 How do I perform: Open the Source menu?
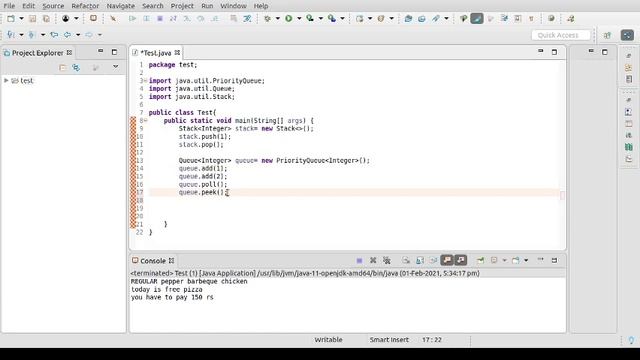[53, 6]
